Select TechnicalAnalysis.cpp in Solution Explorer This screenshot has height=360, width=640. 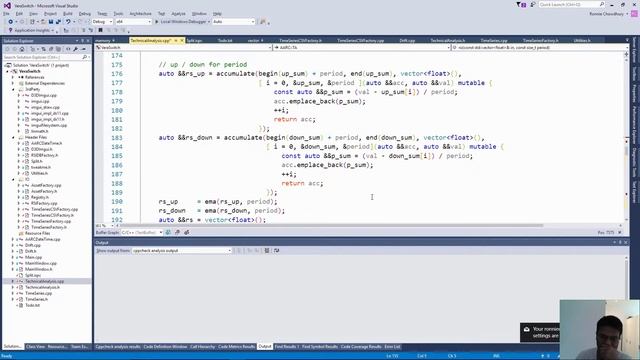click(44, 281)
